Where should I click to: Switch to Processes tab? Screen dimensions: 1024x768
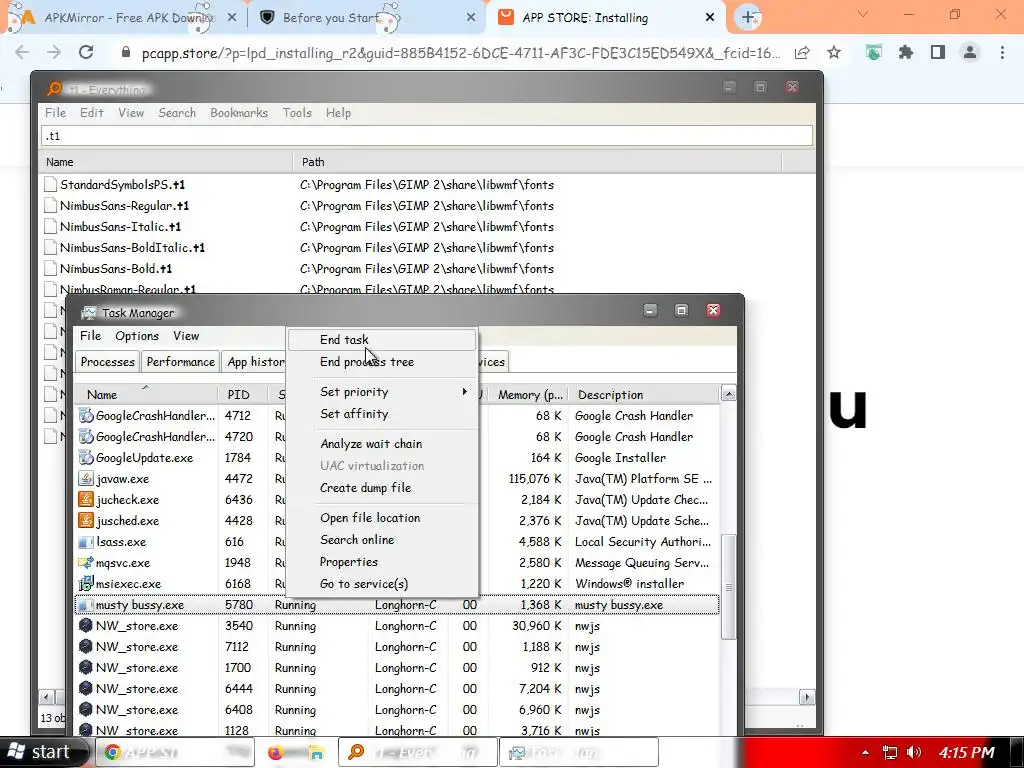tap(107, 362)
